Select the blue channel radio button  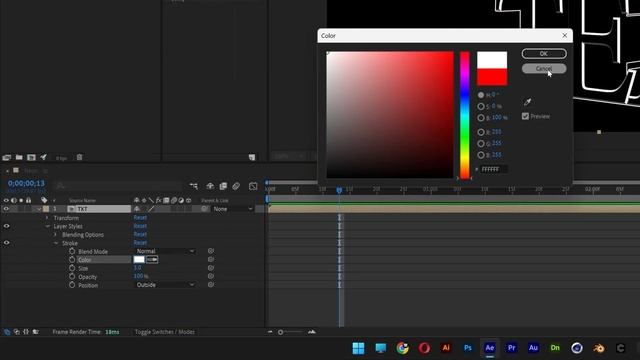481,155
